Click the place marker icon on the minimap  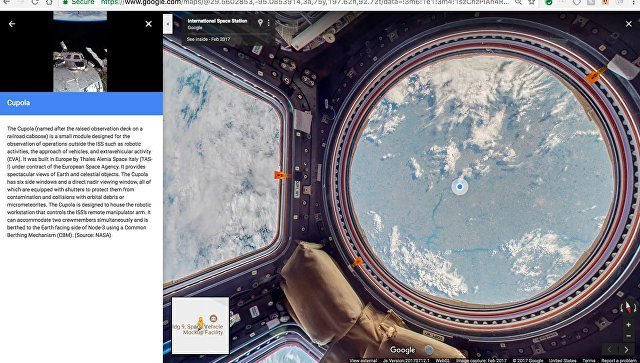(x=213, y=318)
